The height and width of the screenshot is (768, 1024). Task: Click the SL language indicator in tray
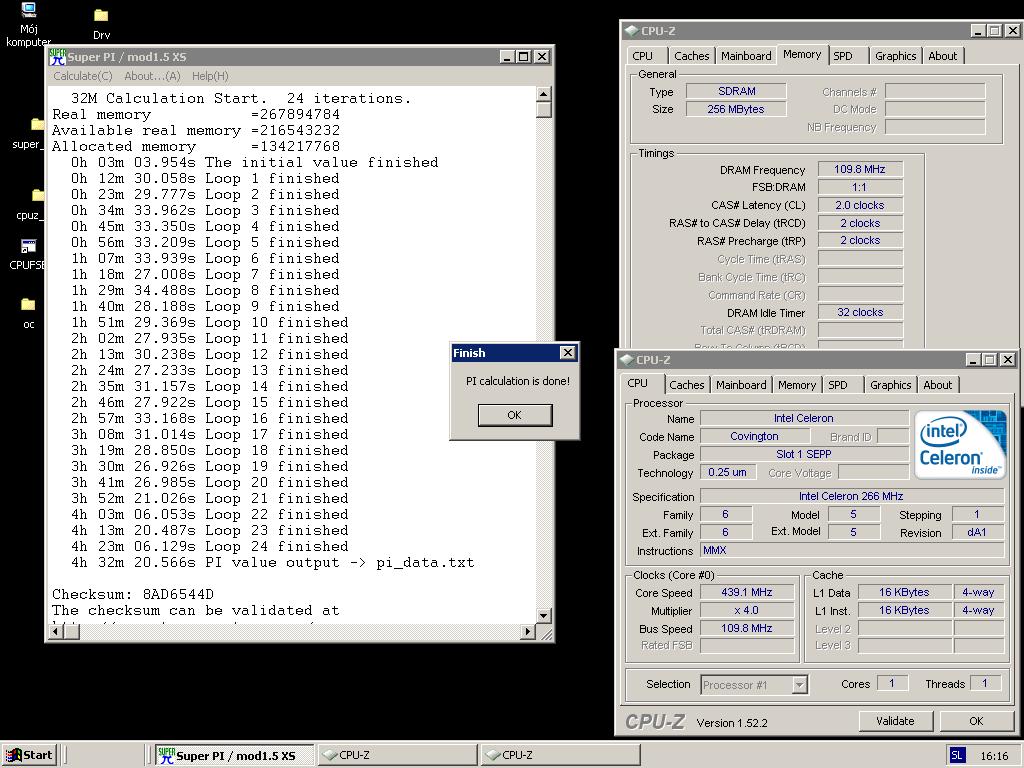[x=957, y=756]
